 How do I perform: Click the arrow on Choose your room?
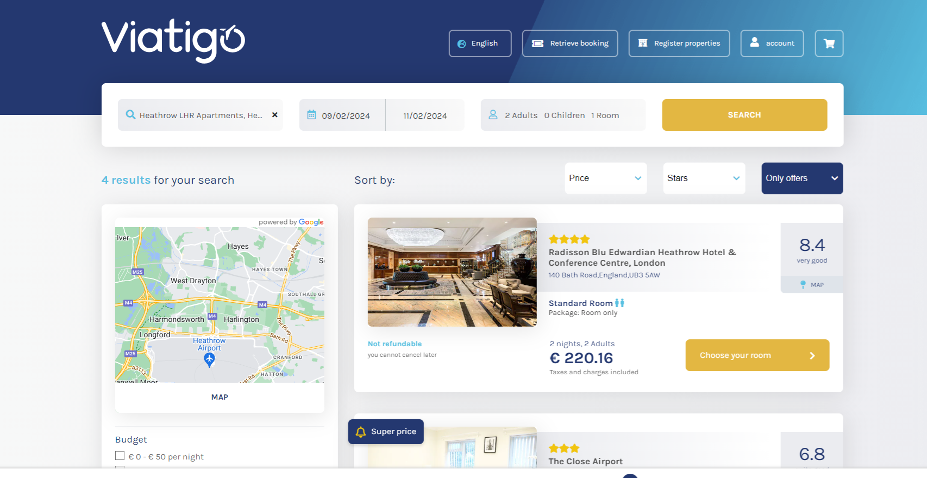(x=812, y=356)
